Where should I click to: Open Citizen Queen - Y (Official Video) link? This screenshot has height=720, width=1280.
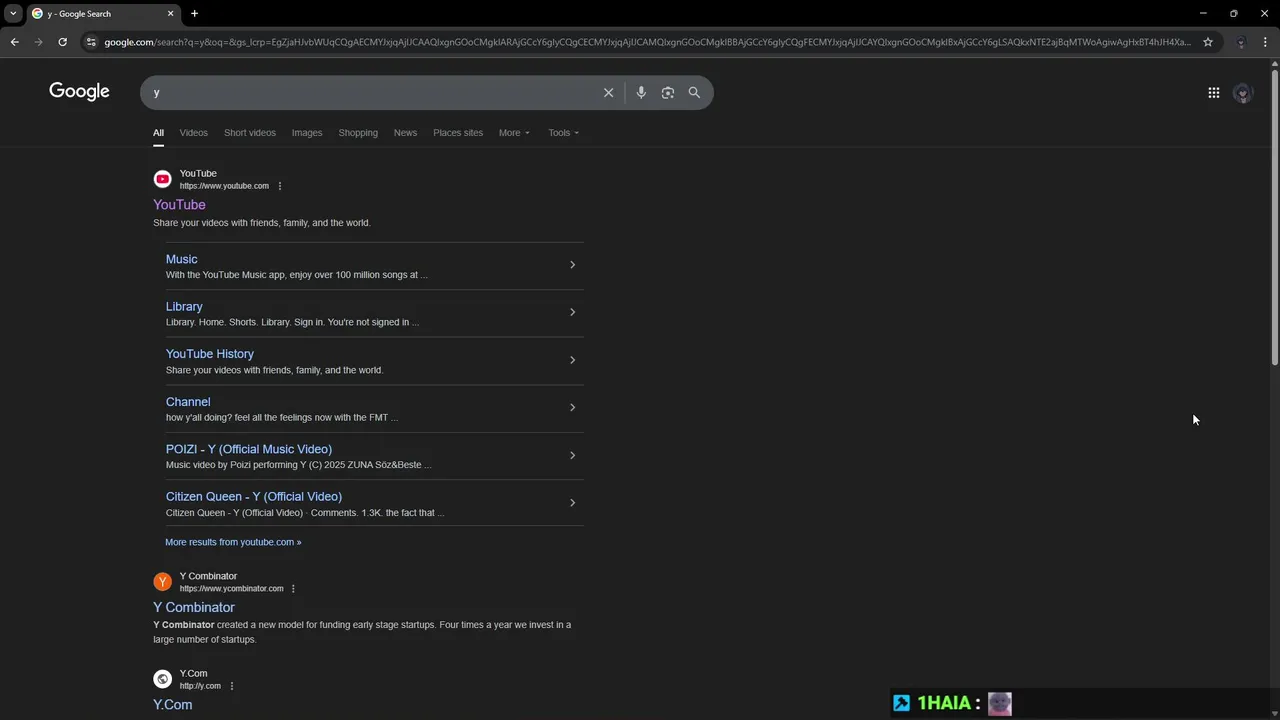pos(254,497)
